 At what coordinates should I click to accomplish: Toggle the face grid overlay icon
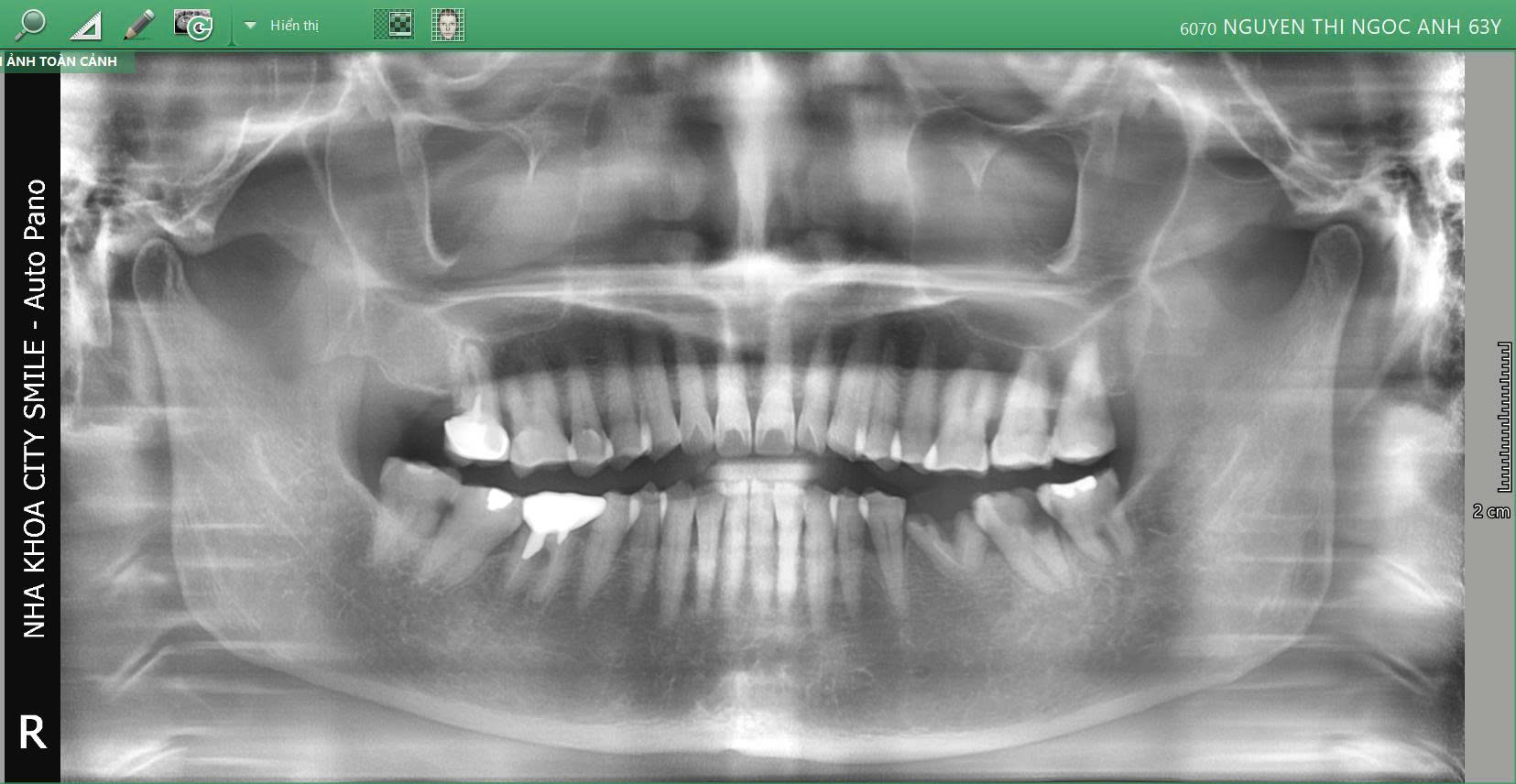[447, 25]
